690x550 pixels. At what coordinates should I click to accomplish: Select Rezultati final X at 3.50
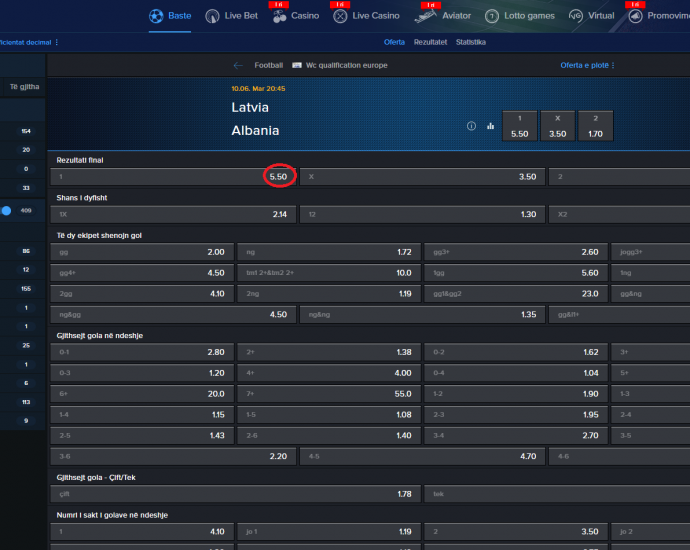pos(422,177)
